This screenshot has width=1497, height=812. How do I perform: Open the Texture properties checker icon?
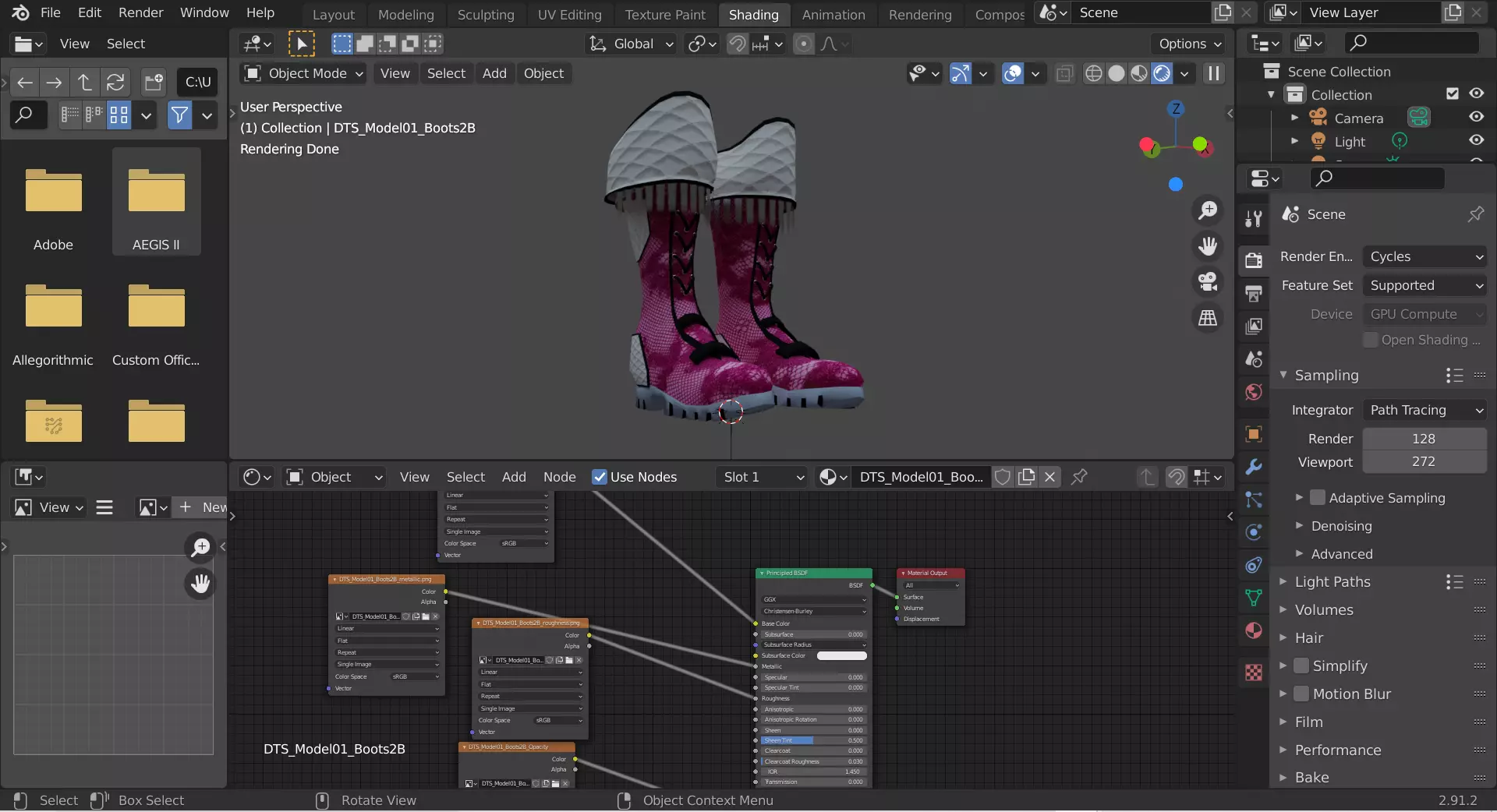1254,673
